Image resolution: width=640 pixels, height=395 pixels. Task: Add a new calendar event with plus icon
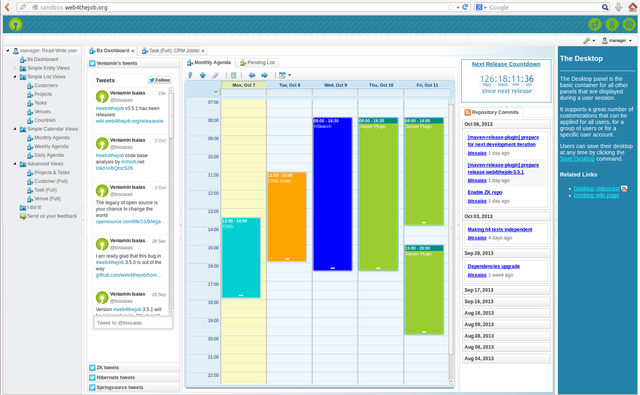point(203,75)
